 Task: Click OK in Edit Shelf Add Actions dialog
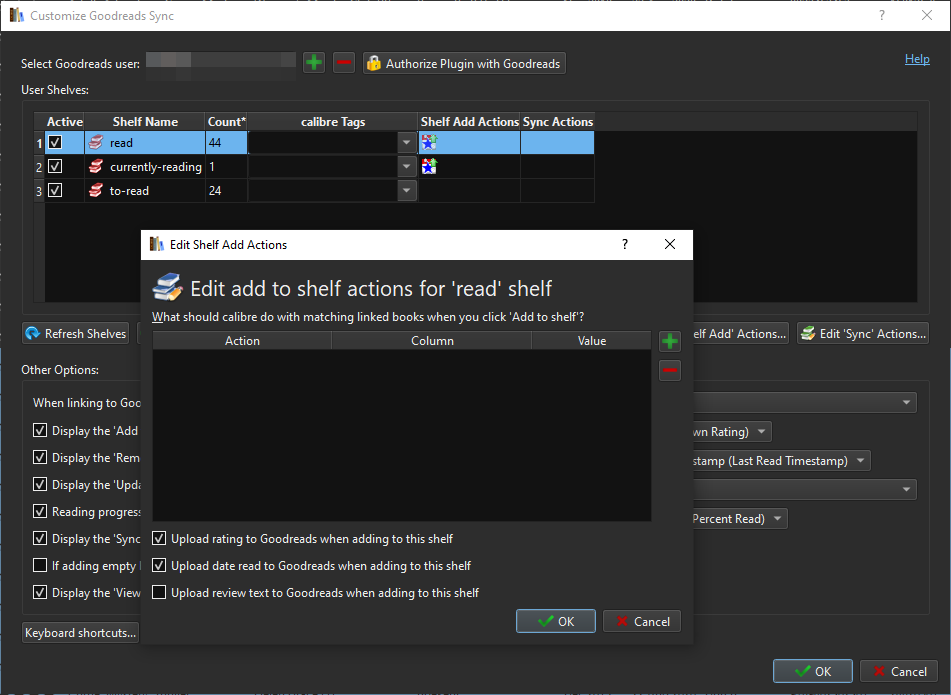click(x=556, y=621)
